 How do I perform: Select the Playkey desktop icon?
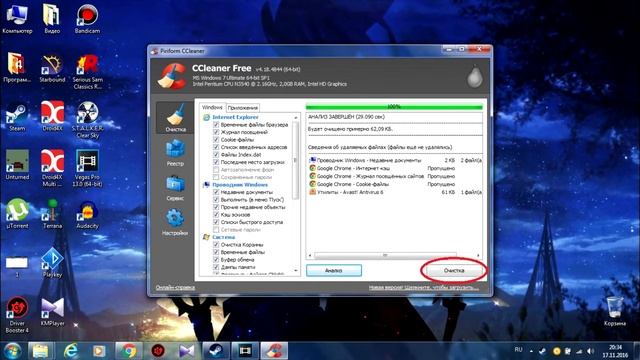(52, 262)
